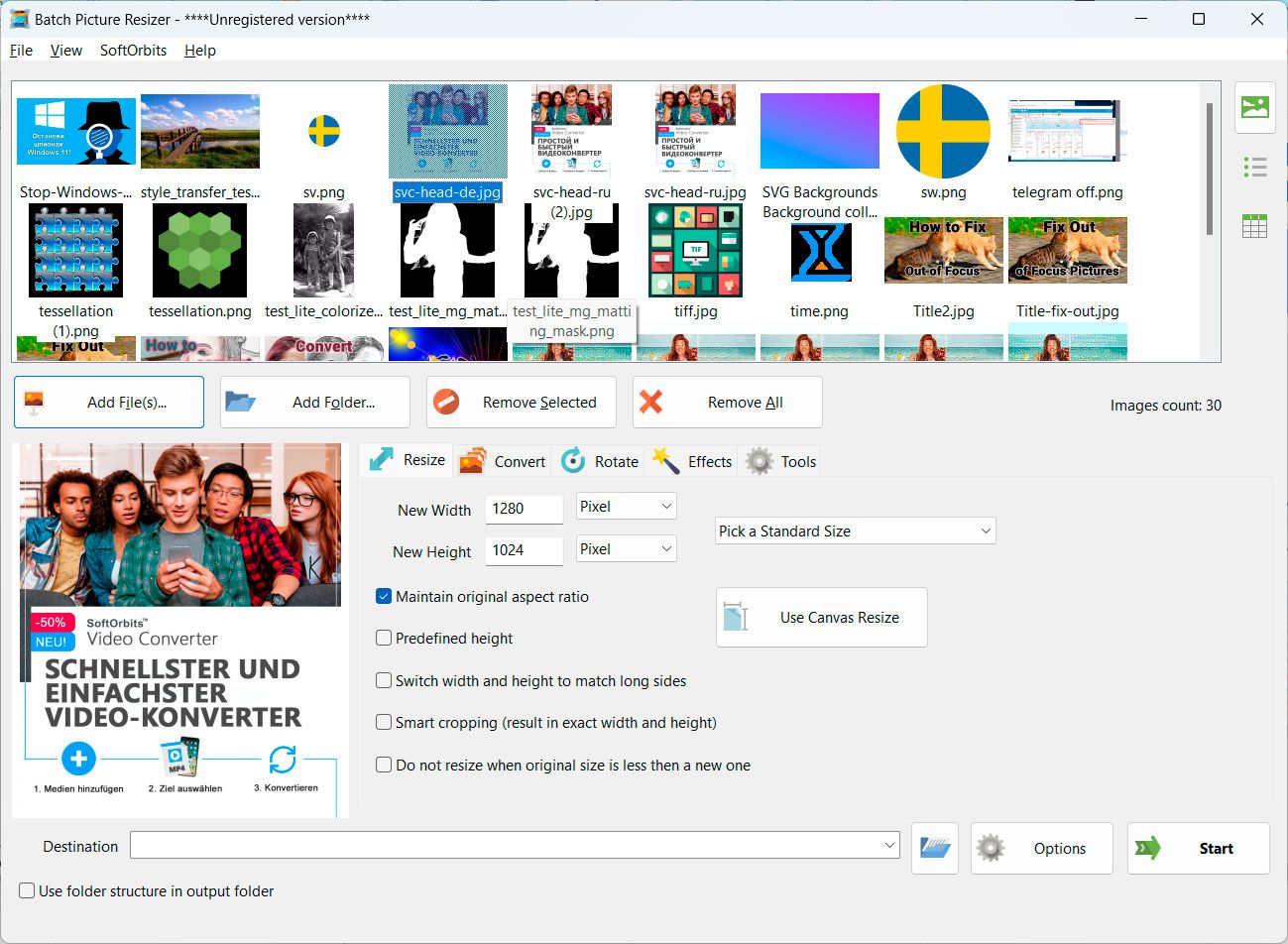This screenshot has width=1288, height=944.
Task: Click the browse destination folder icon
Action: (935, 848)
